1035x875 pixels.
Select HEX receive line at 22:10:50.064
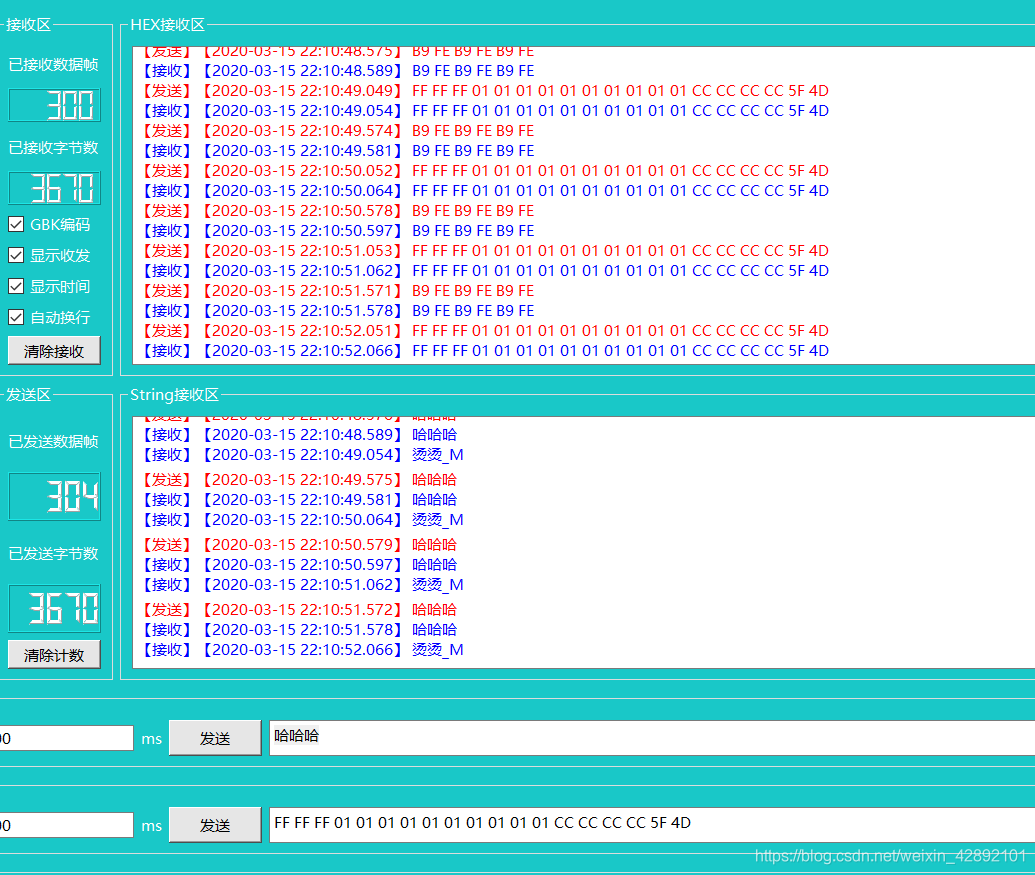[x=486, y=190]
